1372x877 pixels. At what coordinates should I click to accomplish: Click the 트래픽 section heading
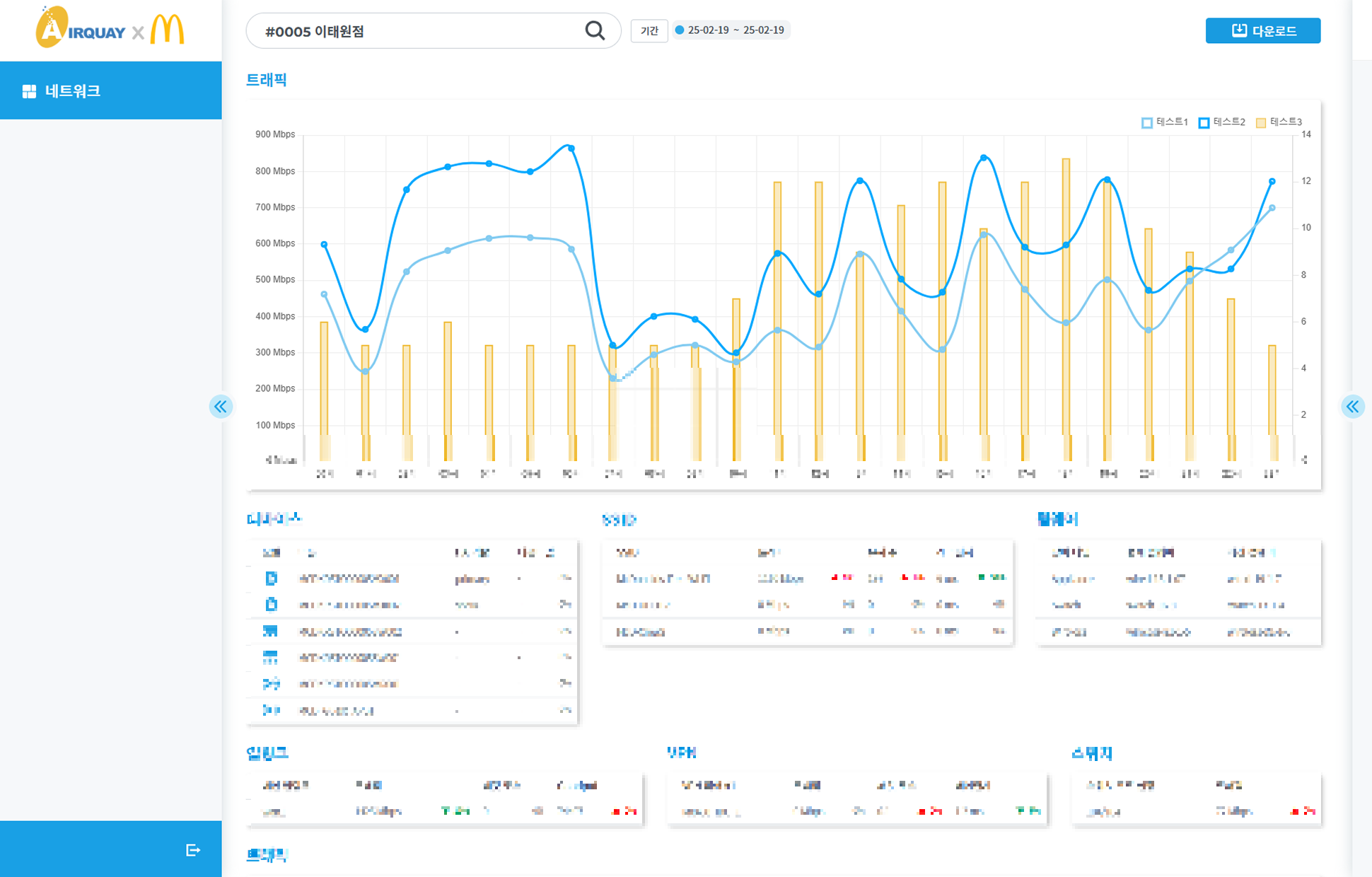[266, 80]
